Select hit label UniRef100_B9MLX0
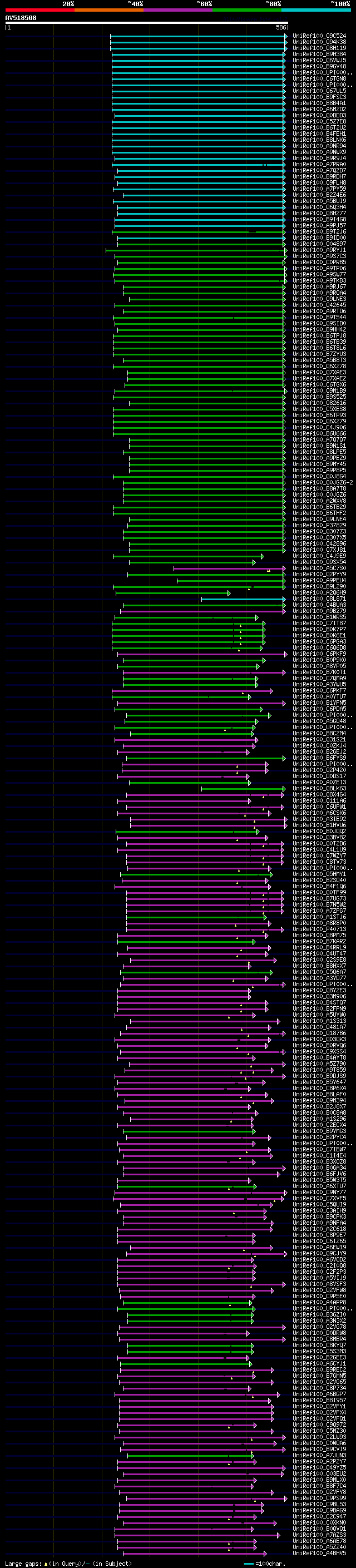This screenshot has width=356, height=1568. pyautogui.click(x=319, y=1480)
